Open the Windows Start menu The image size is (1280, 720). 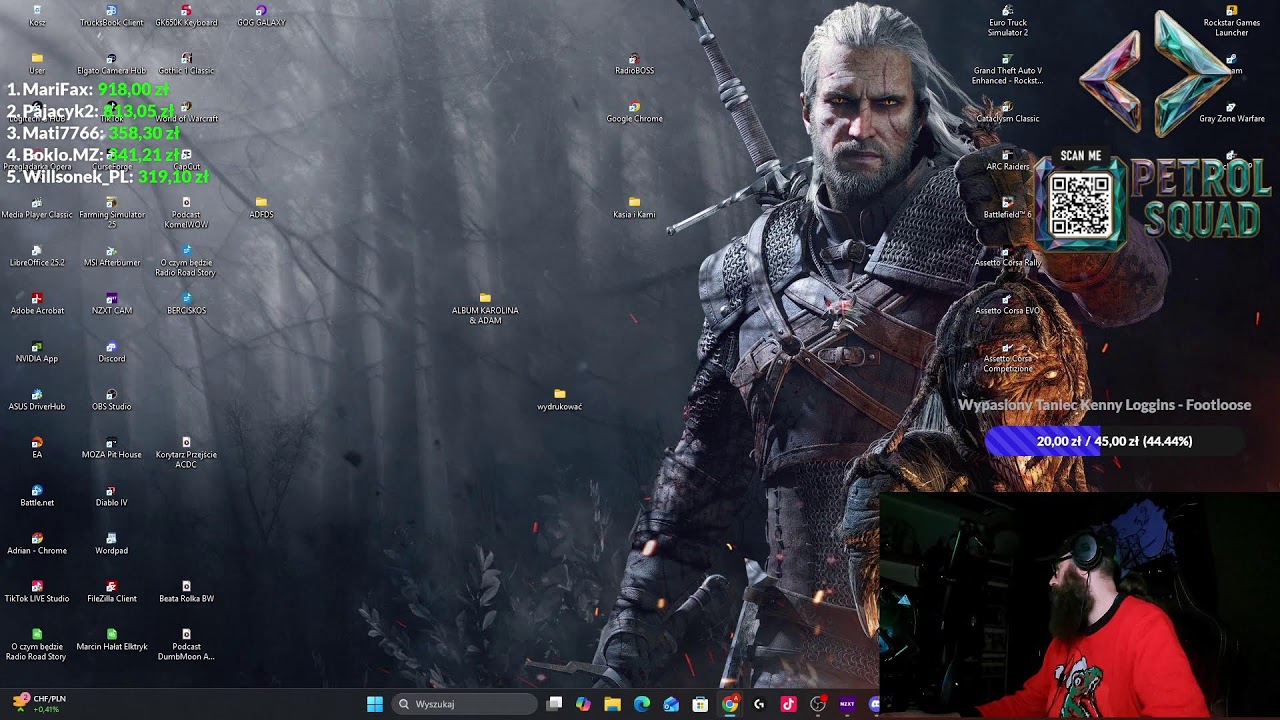375,704
